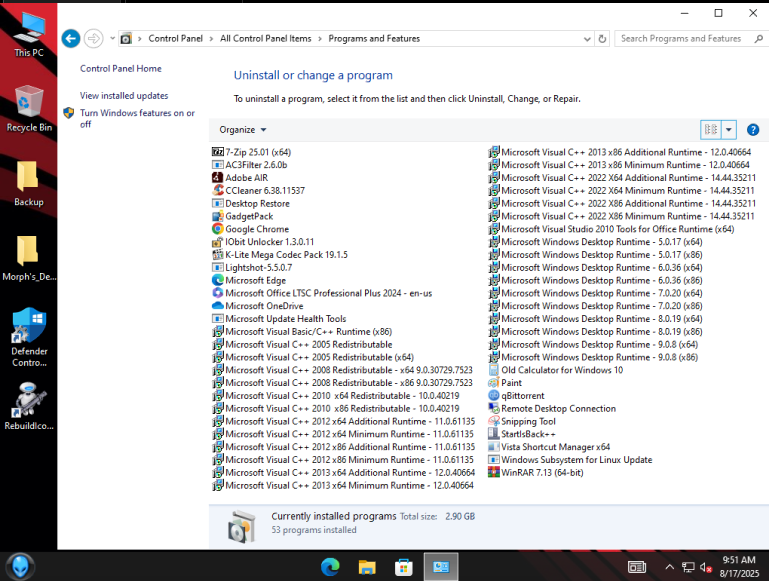This screenshot has height=581, width=769.
Task: Click the volume icon in system tray
Action: click(x=706, y=567)
